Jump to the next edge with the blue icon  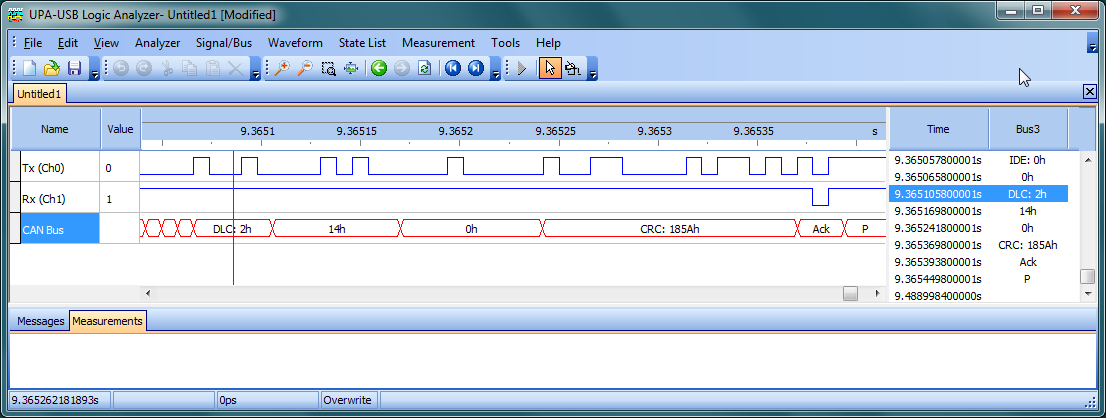[x=476, y=68]
